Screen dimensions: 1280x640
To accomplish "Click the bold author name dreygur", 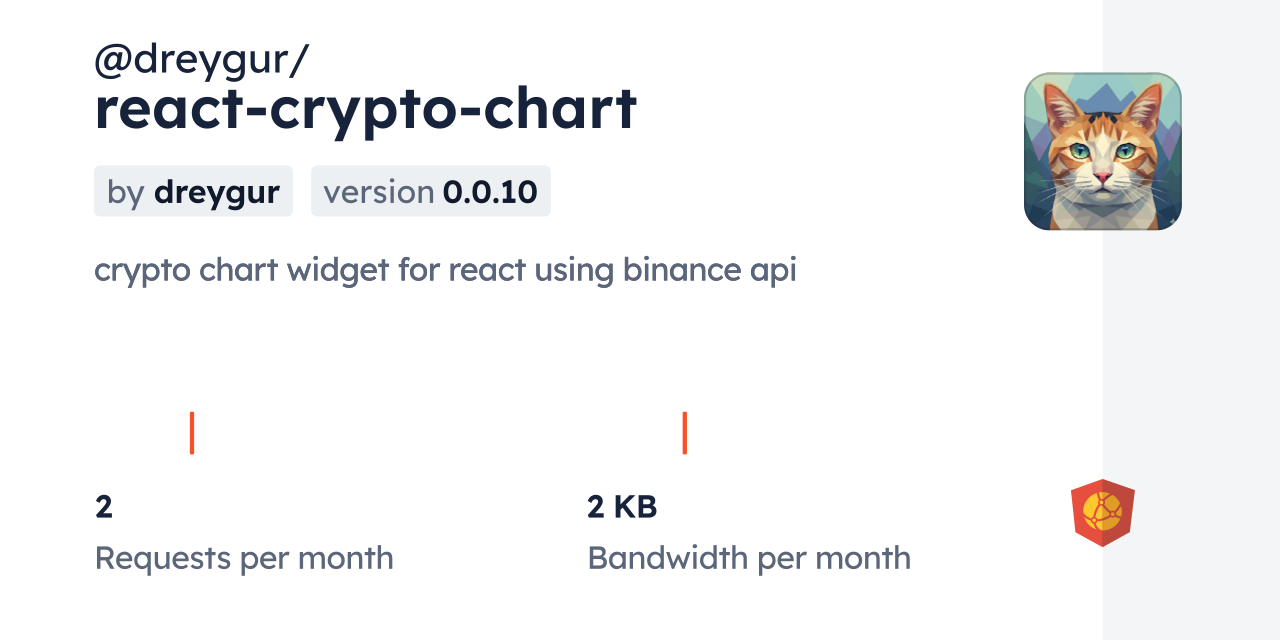I will tap(216, 192).
